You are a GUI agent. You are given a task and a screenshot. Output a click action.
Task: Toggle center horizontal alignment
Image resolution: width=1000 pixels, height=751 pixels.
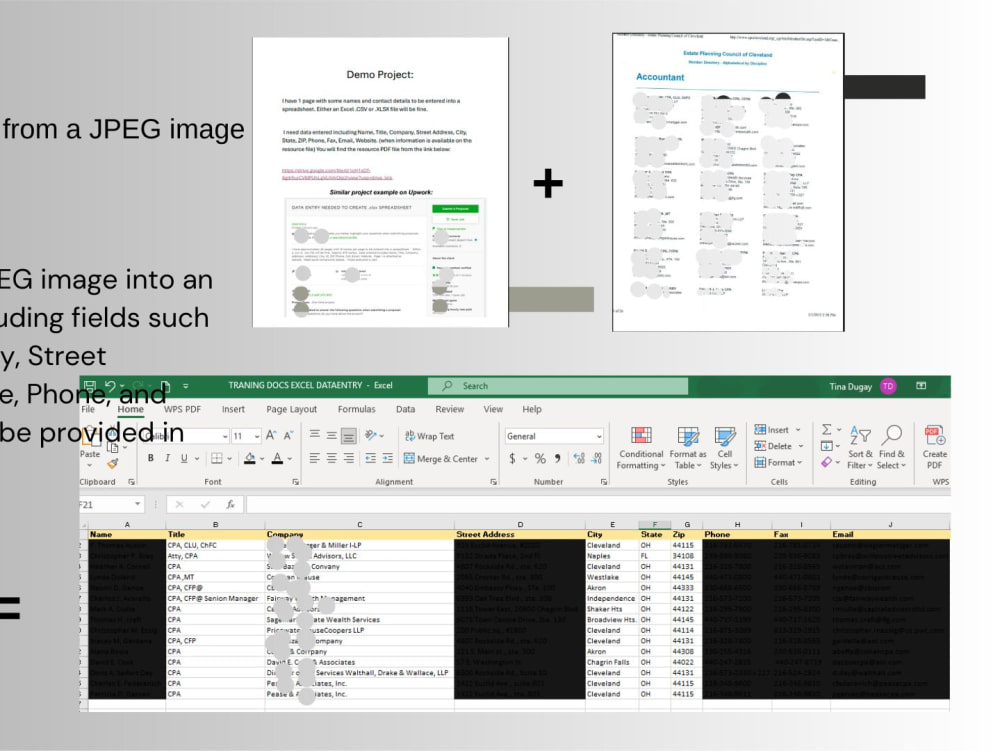[332, 458]
